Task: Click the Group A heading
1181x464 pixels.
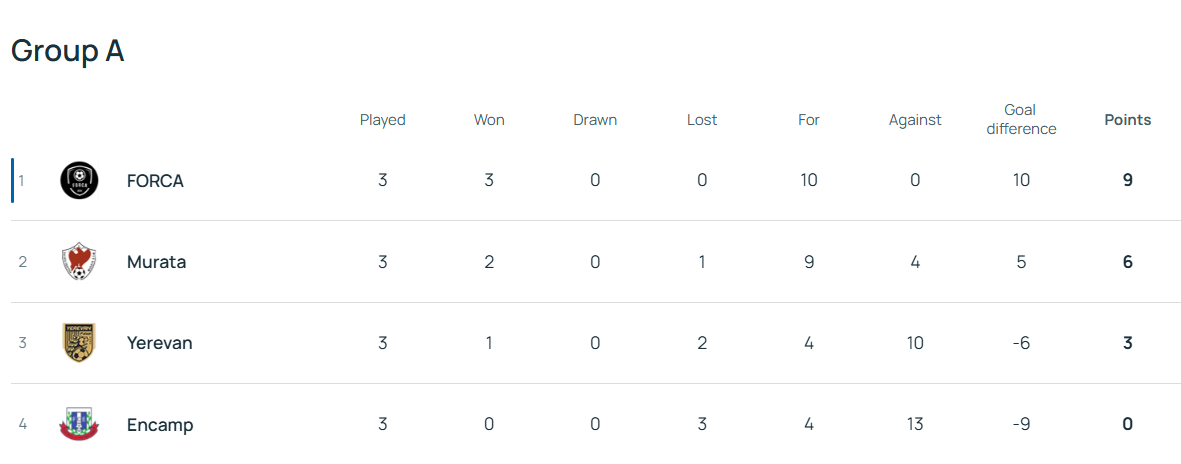Action: click(67, 51)
